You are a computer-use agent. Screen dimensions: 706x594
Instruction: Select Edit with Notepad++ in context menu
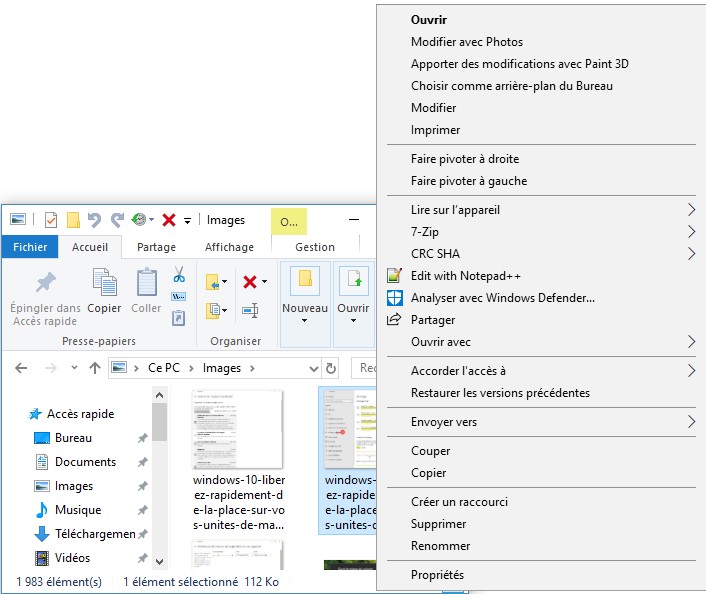465,276
